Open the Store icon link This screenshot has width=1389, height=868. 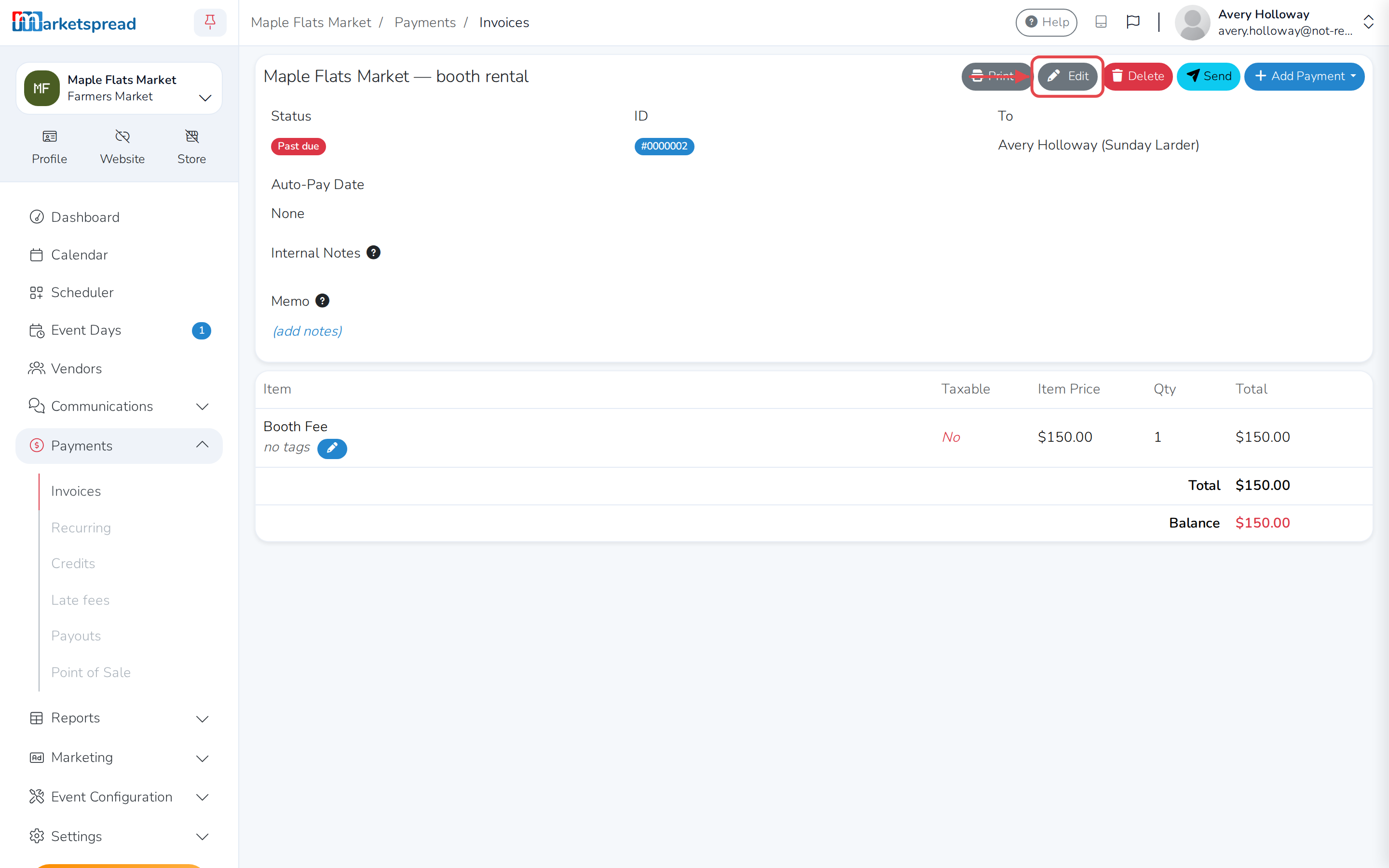[x=191, y=147]
